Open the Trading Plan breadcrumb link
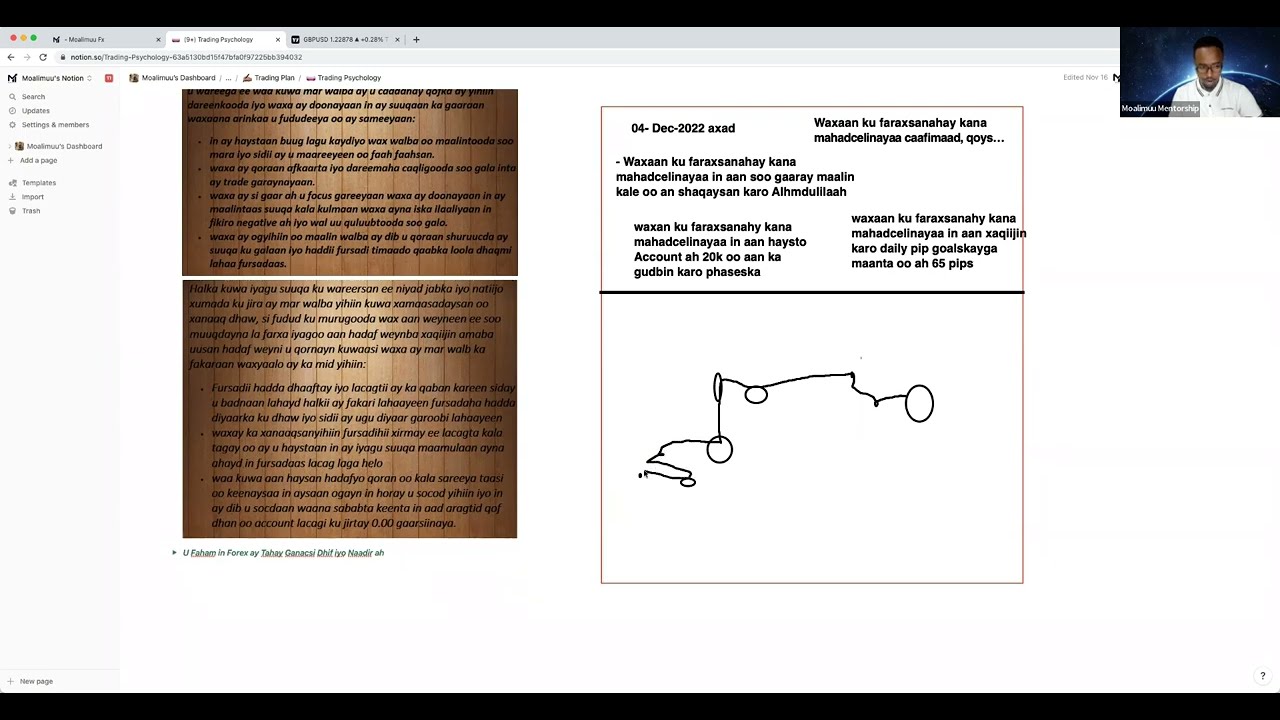The width and height of the screenshot is (1280, 720). coord(274,78)
